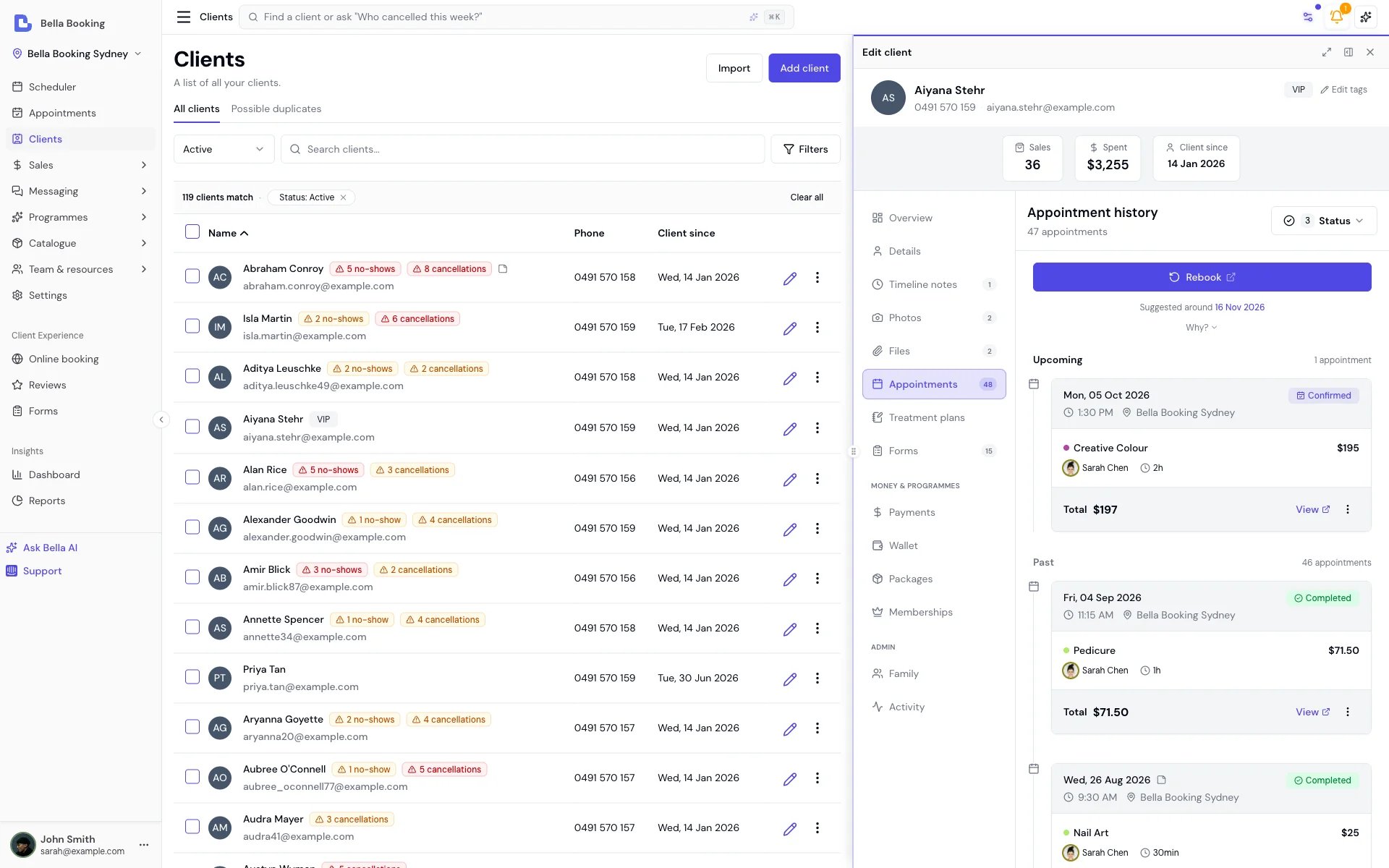Expand the Sales menu in sidebar

click(80, 165)
